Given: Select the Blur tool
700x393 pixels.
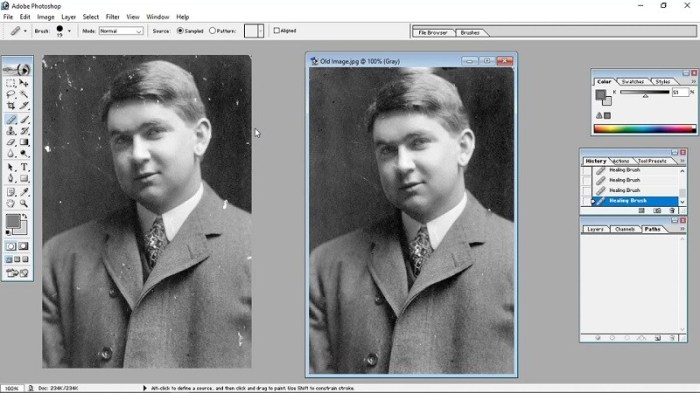Looking at the screenshot, I should (11, 154).
